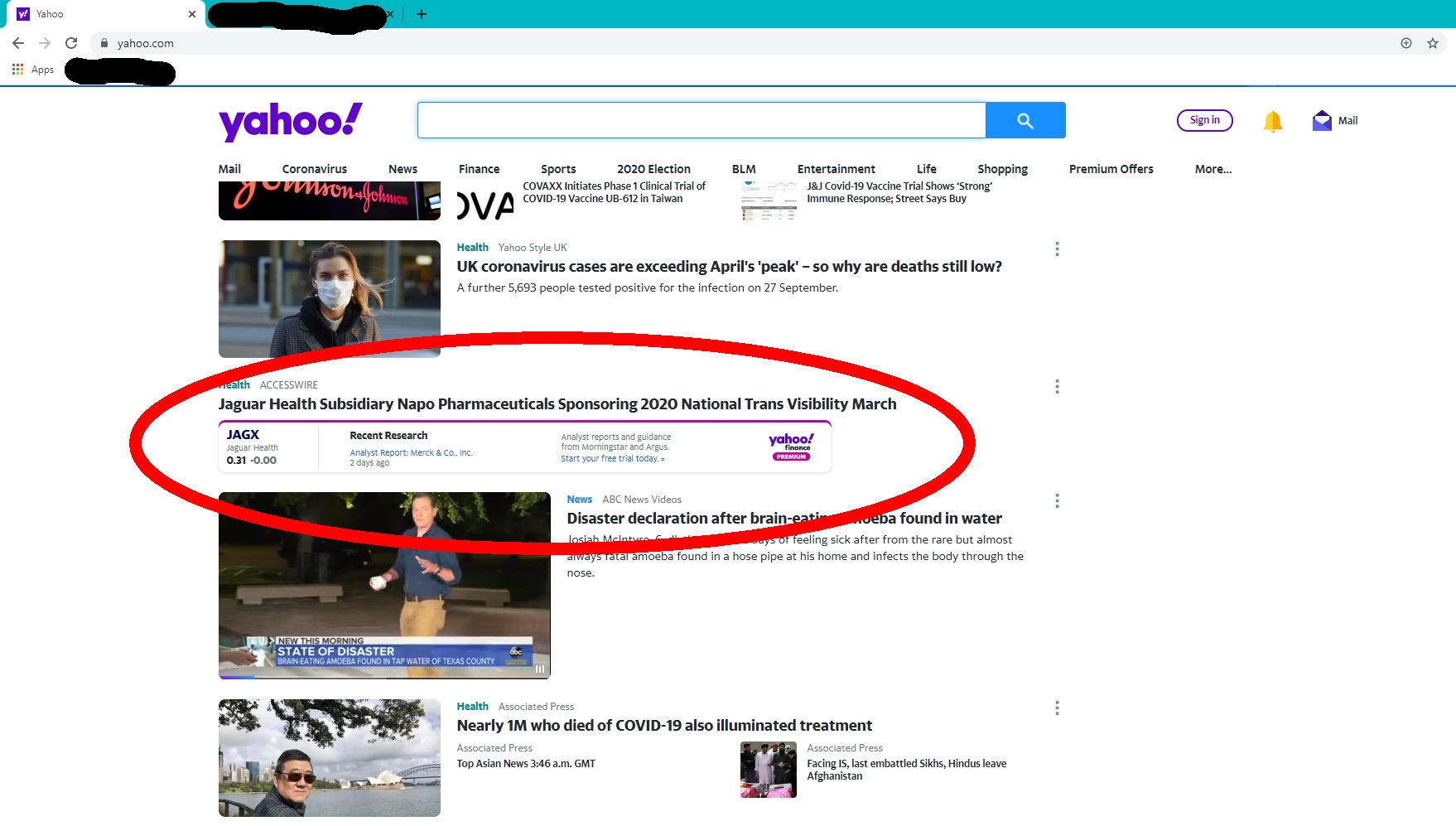Close the Yahoo tab

[192, 14]
